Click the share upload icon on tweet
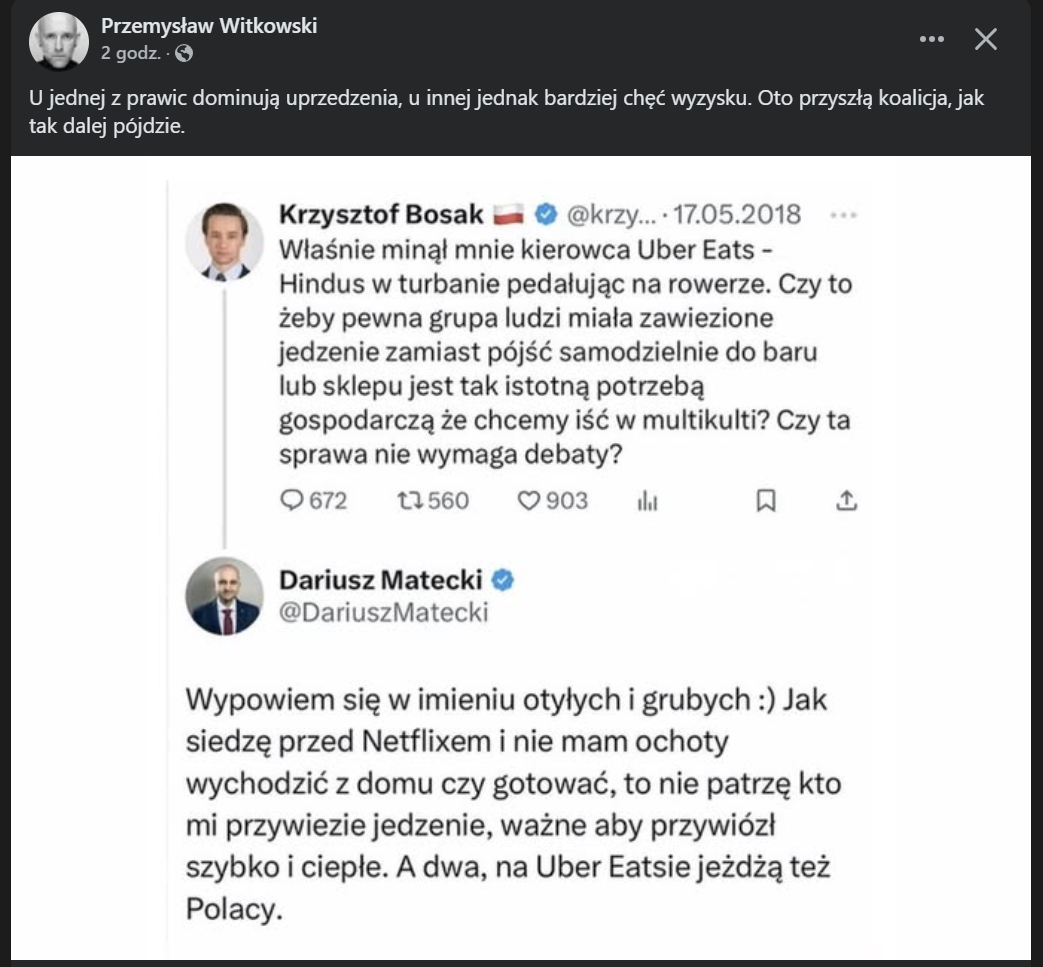 pos(846,500)
